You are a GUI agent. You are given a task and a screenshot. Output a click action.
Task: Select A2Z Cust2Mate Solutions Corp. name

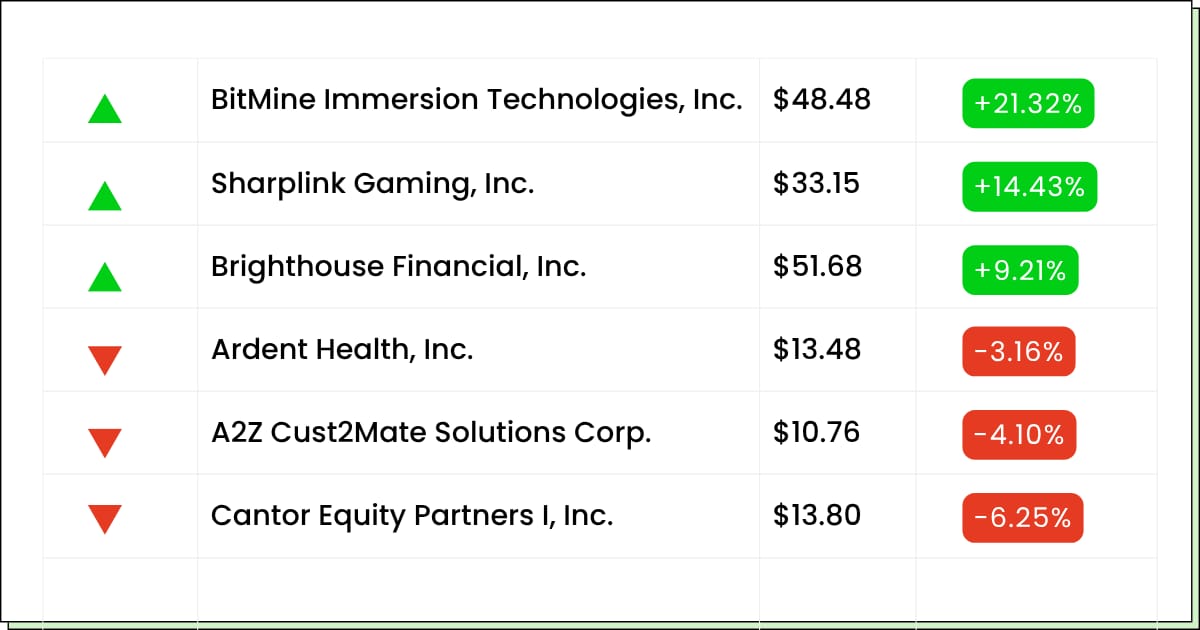(431, 433)
